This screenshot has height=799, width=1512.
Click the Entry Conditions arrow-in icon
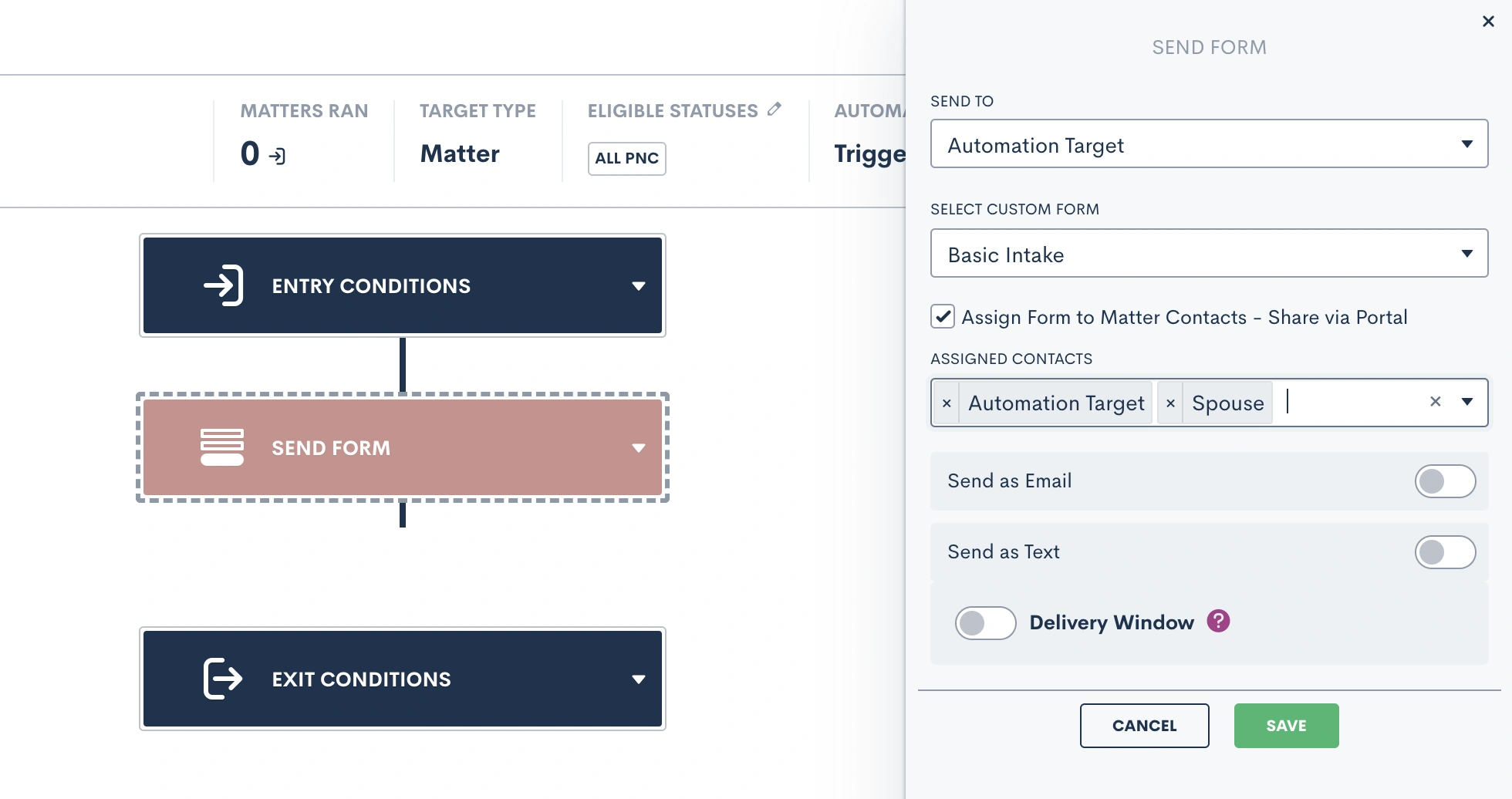coord(224,285)
